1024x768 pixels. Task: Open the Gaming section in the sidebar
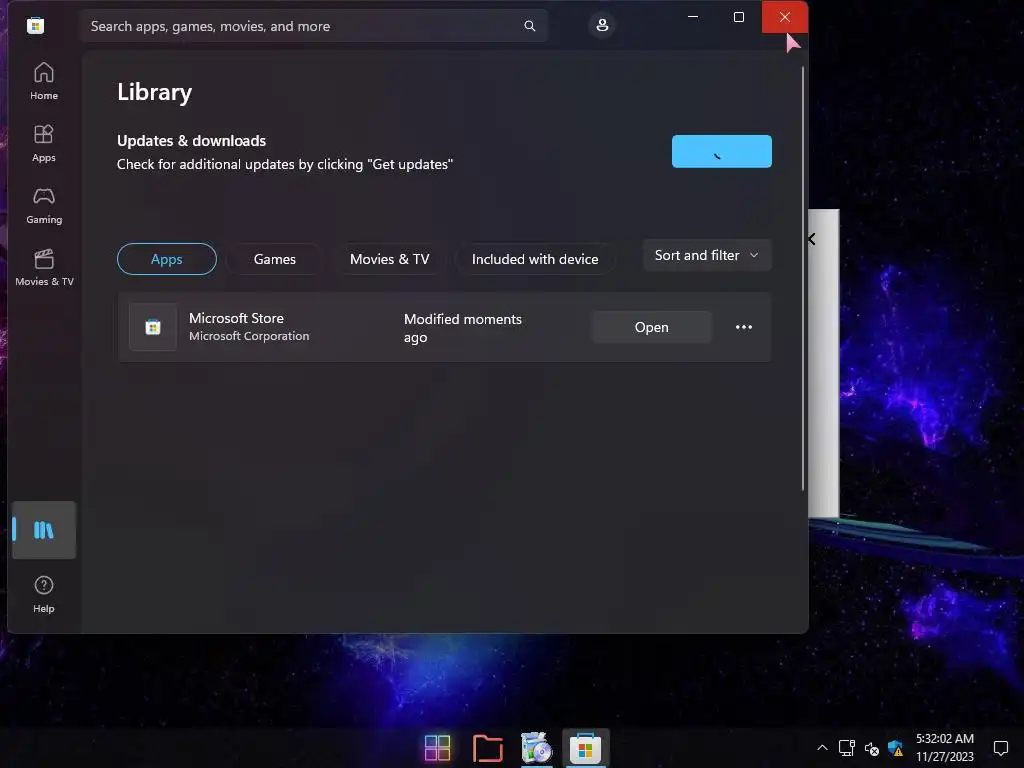click(x=44, y=205)
